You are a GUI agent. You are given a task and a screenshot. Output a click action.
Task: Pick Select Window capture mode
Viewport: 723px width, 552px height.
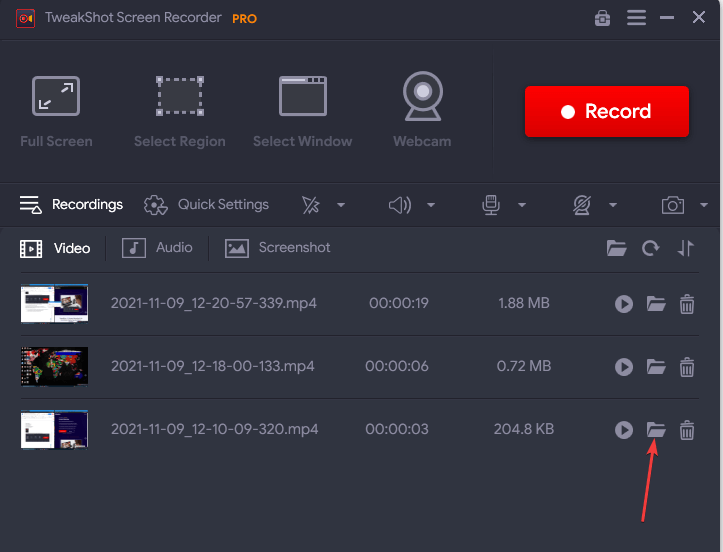(x=302, y=110)
